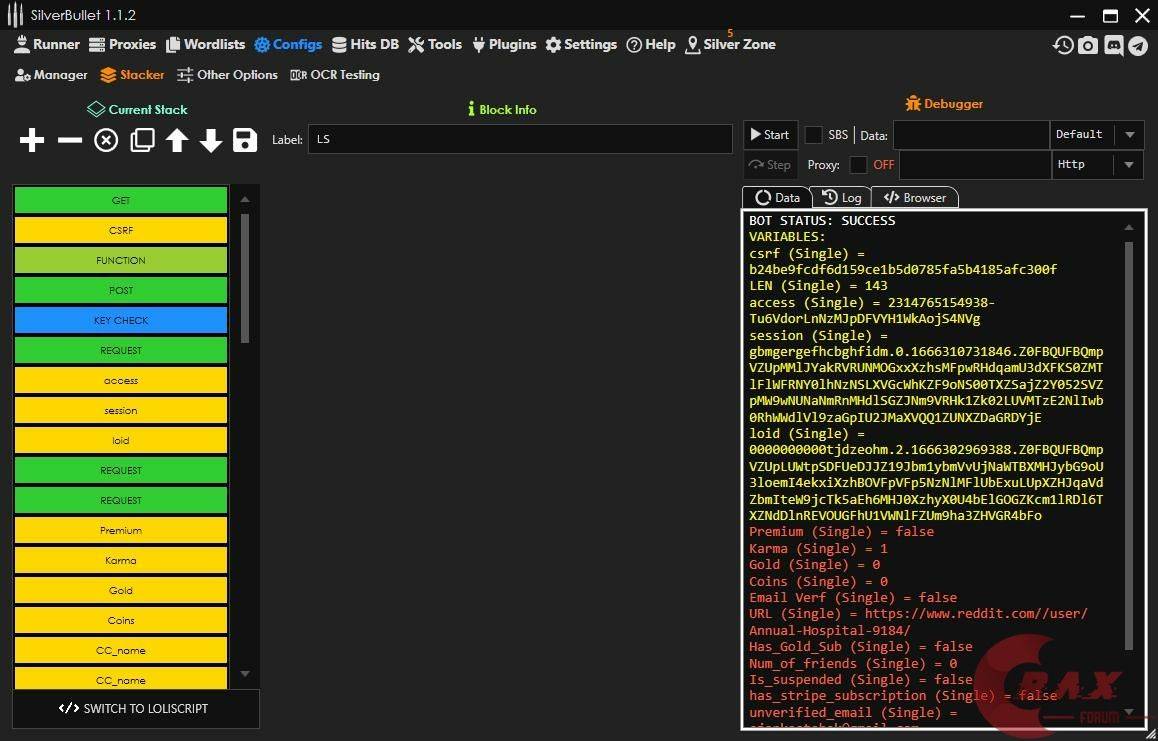
Task: Toggle the Proxy checkbox in debugger
Action: (858, 165)
